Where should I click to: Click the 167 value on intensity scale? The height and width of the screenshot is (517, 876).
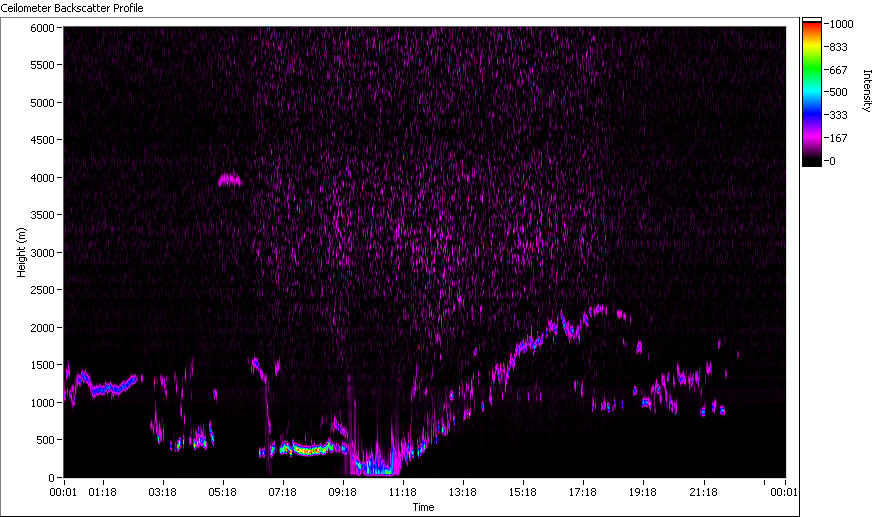(x=838, y=138)
